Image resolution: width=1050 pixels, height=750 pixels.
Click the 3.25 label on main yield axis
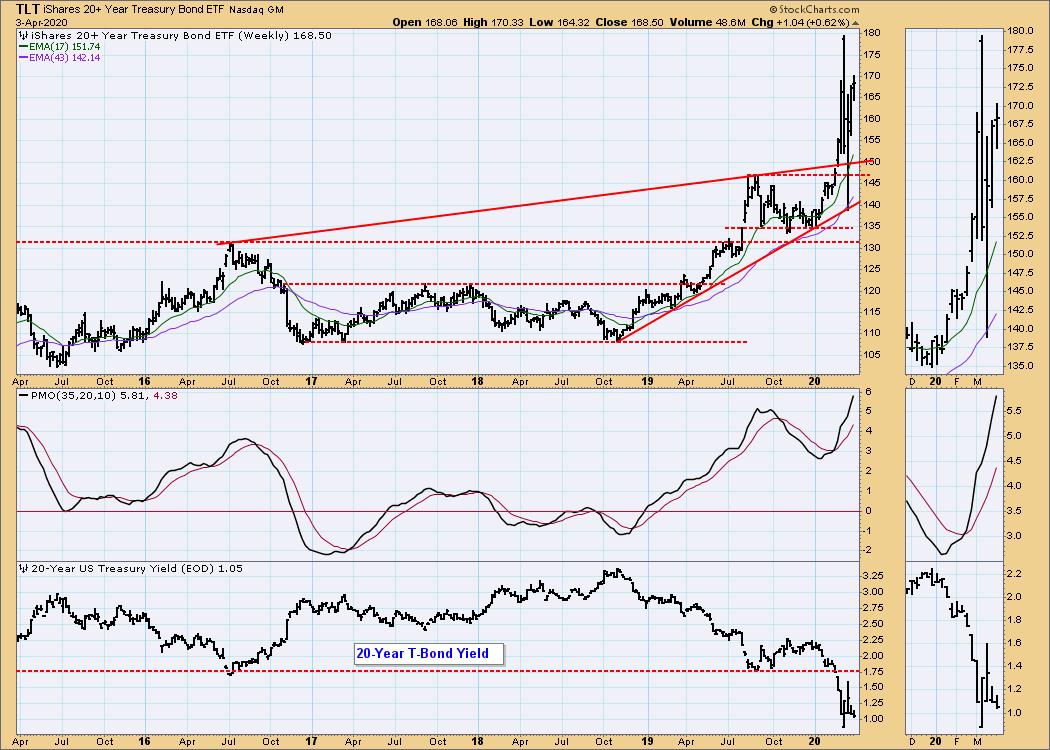coord(873,576)
